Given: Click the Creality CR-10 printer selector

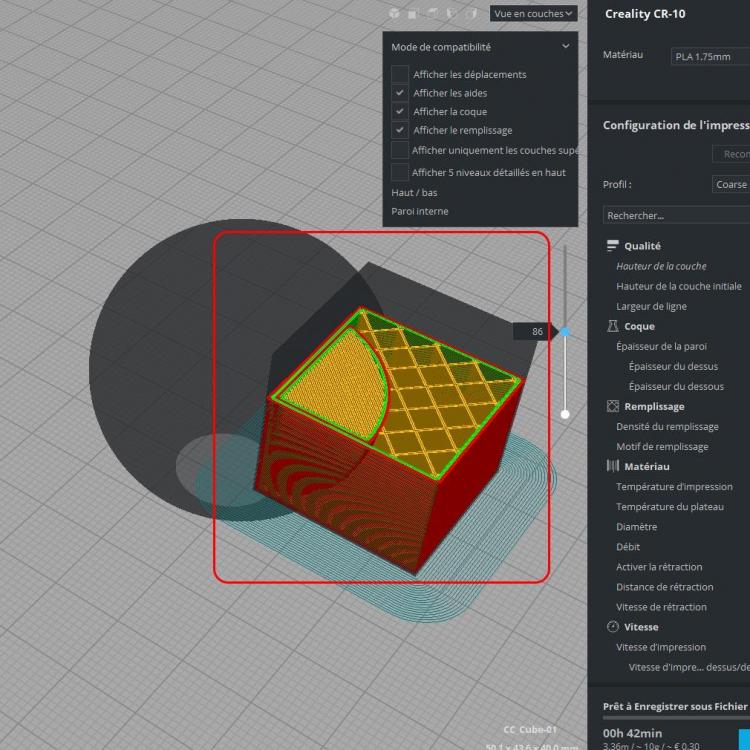Looking at the screenshot, I should click(645, 14).
